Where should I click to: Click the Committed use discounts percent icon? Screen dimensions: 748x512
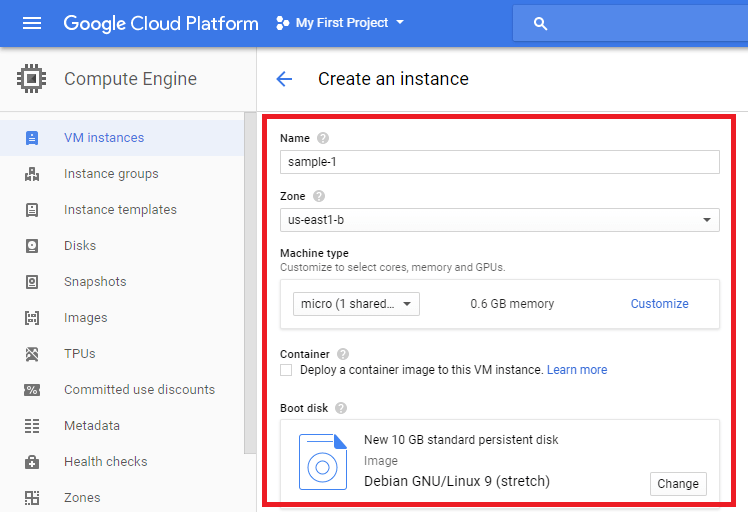point(32,390)
